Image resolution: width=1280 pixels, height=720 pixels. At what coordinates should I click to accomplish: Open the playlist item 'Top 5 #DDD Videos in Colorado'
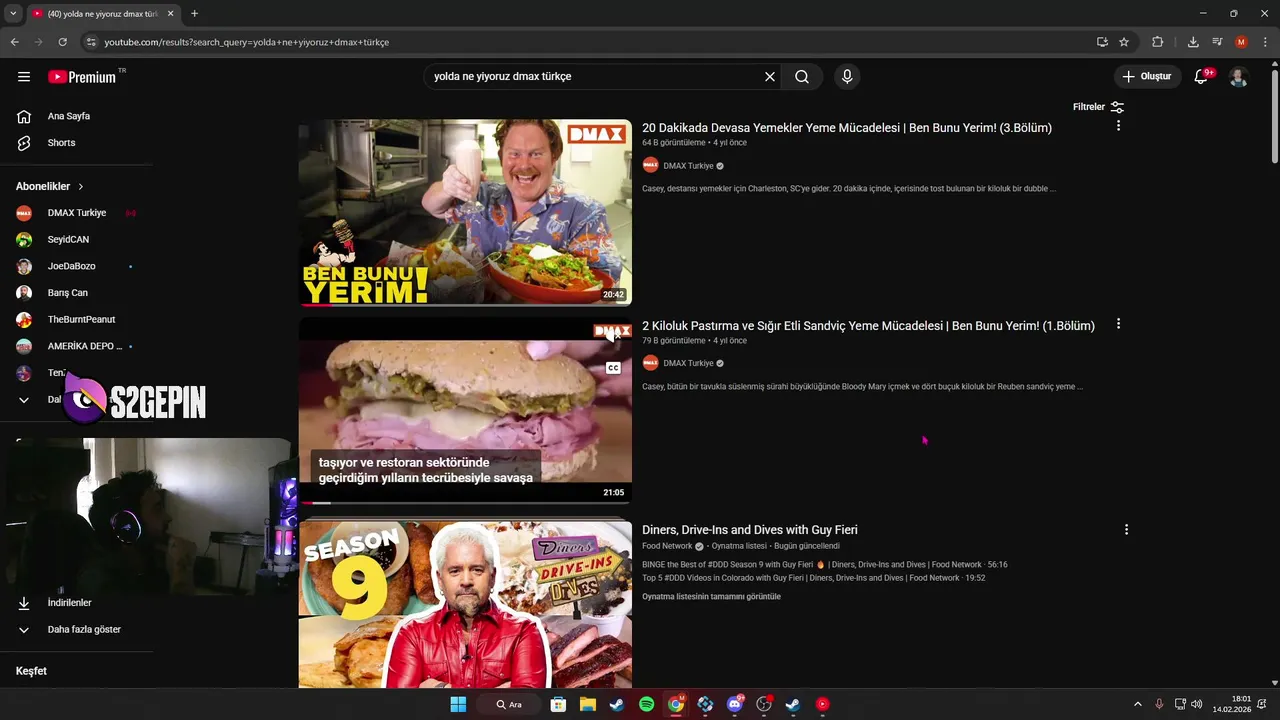pyautogui.click(x=814, y=578)
